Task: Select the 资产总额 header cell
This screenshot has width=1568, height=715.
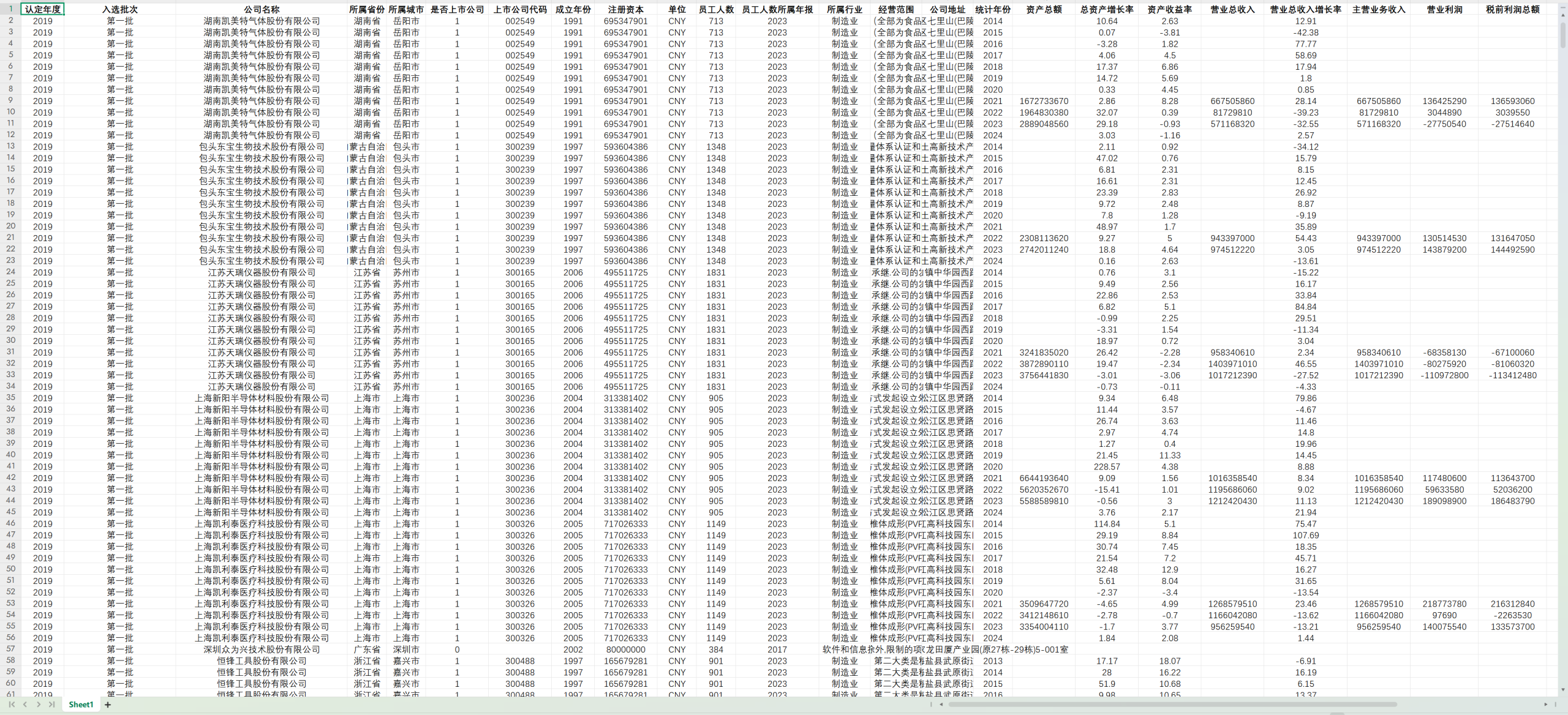Action: click(1044, 9)
